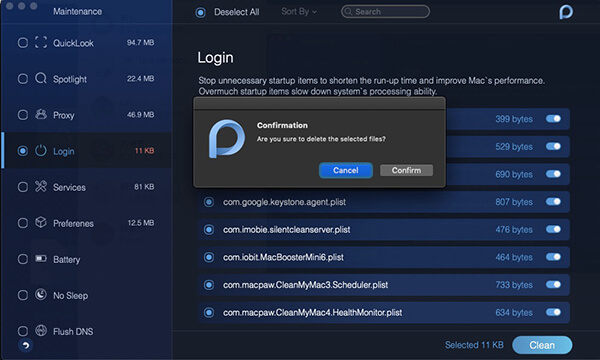
Task: Turn off the 399 bytes row switch
Action: 553,119
